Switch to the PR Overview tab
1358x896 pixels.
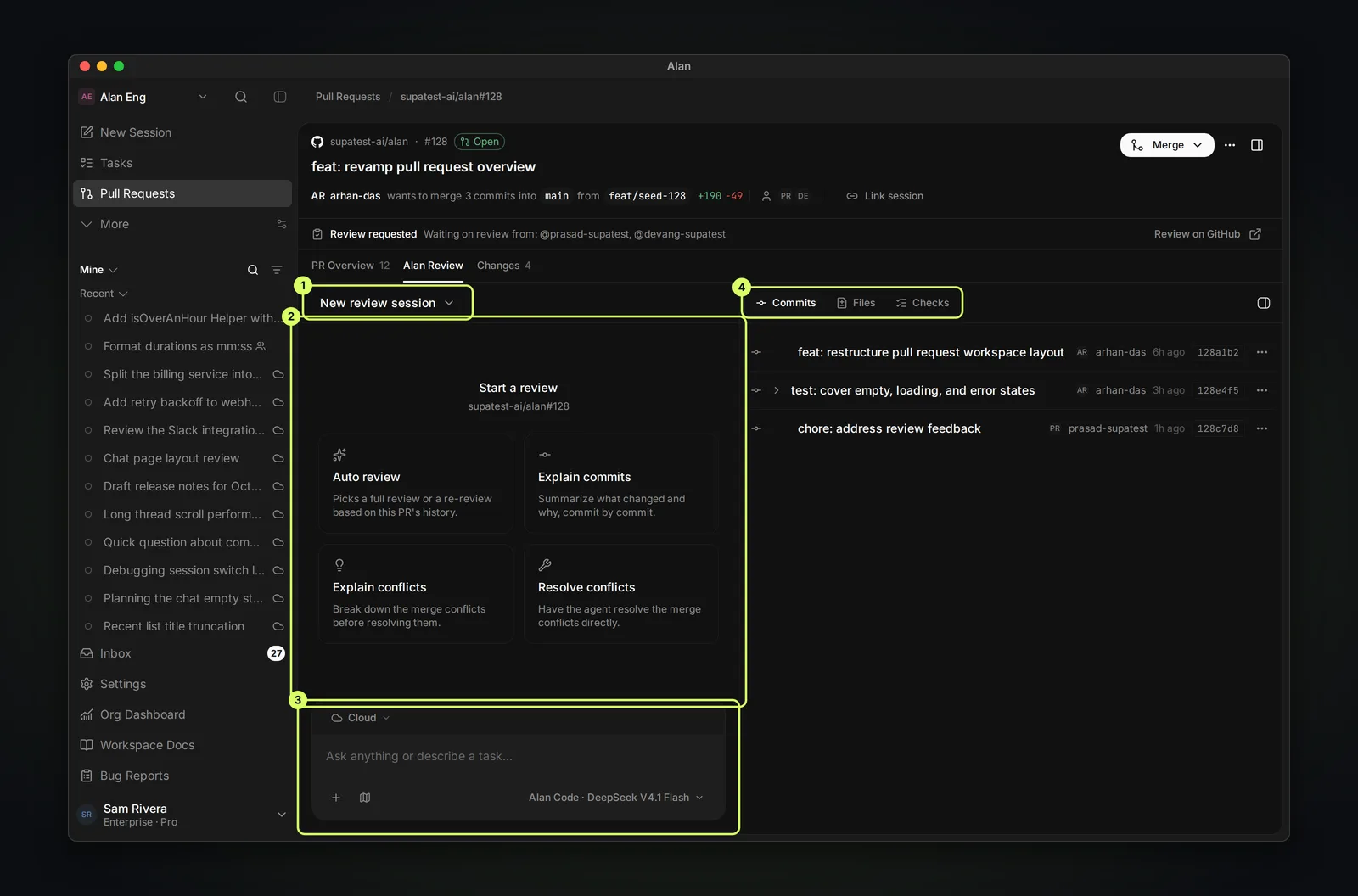pyautogui.click(x=351, y=266)
